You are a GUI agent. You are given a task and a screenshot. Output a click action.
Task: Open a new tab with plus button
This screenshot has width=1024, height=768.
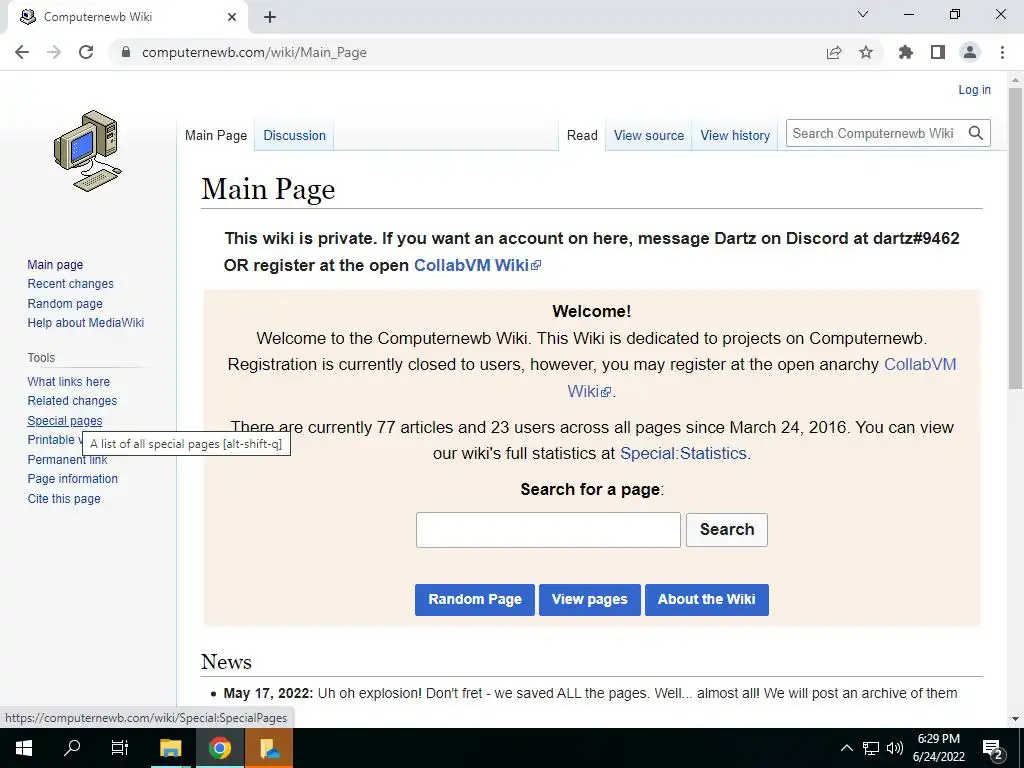point(270,17)
